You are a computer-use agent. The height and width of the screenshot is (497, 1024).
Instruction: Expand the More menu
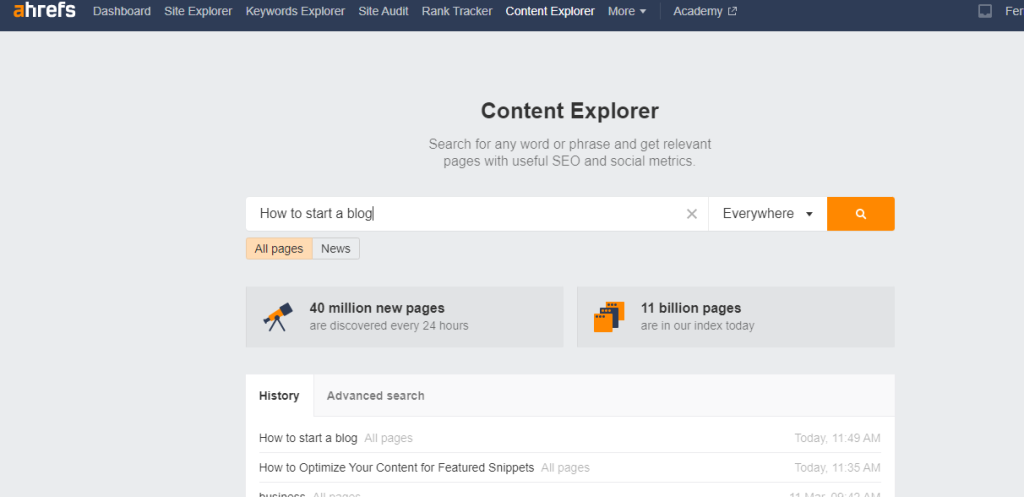627,11
